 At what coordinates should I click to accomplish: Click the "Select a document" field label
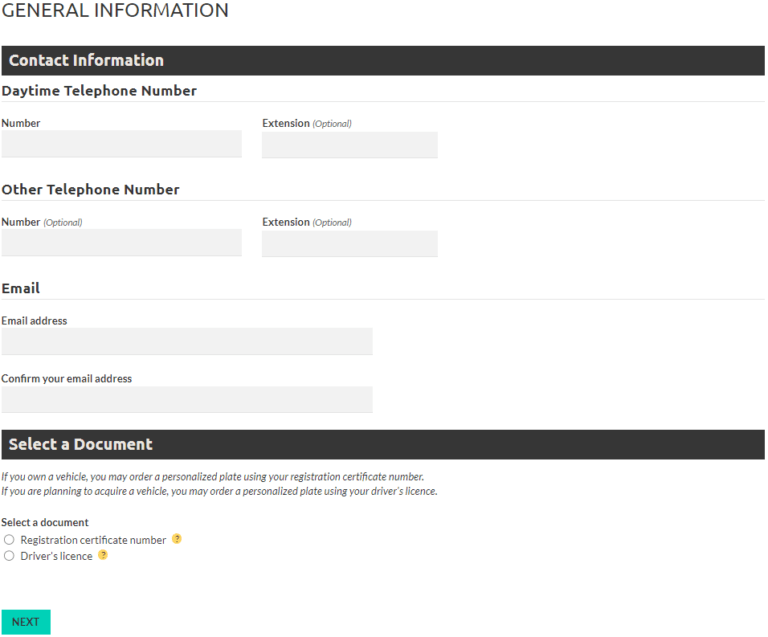point(45,522)
